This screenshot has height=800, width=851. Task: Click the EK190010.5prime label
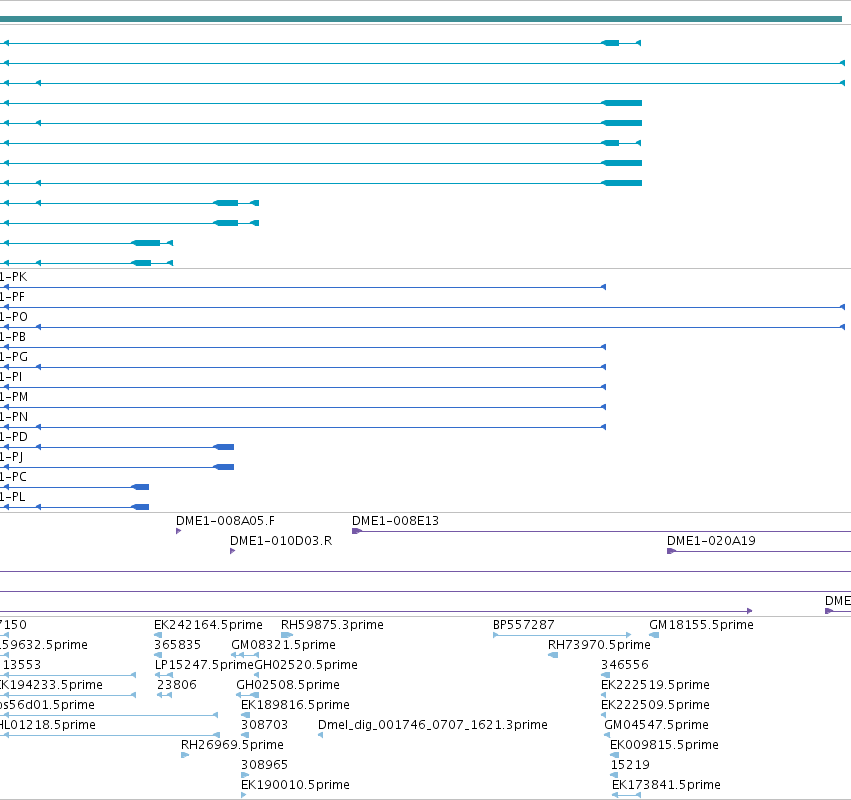(x=295, y=785)
